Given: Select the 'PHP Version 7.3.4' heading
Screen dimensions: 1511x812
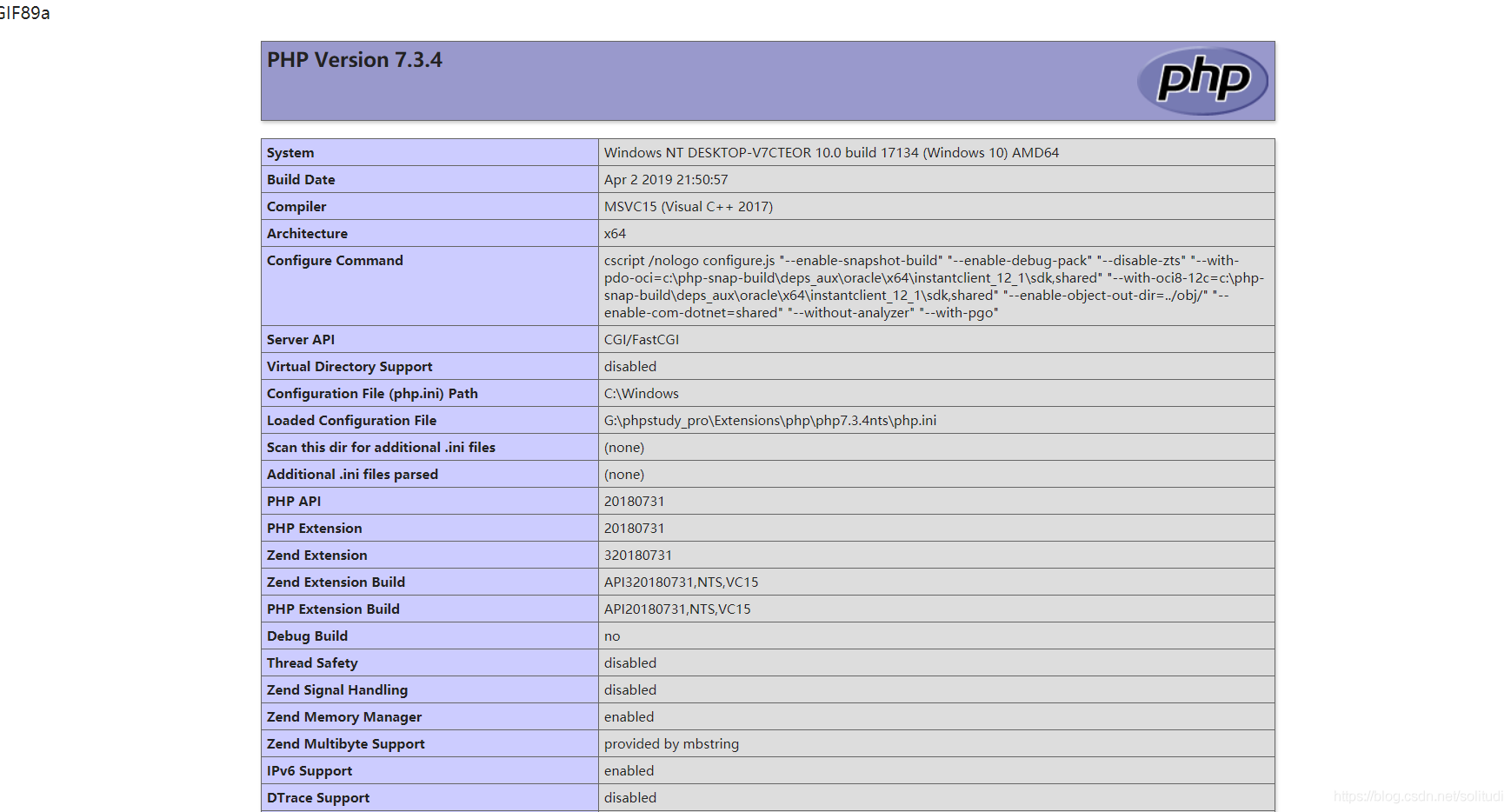Looking at the screenshot, I should (x=355, y=60).
